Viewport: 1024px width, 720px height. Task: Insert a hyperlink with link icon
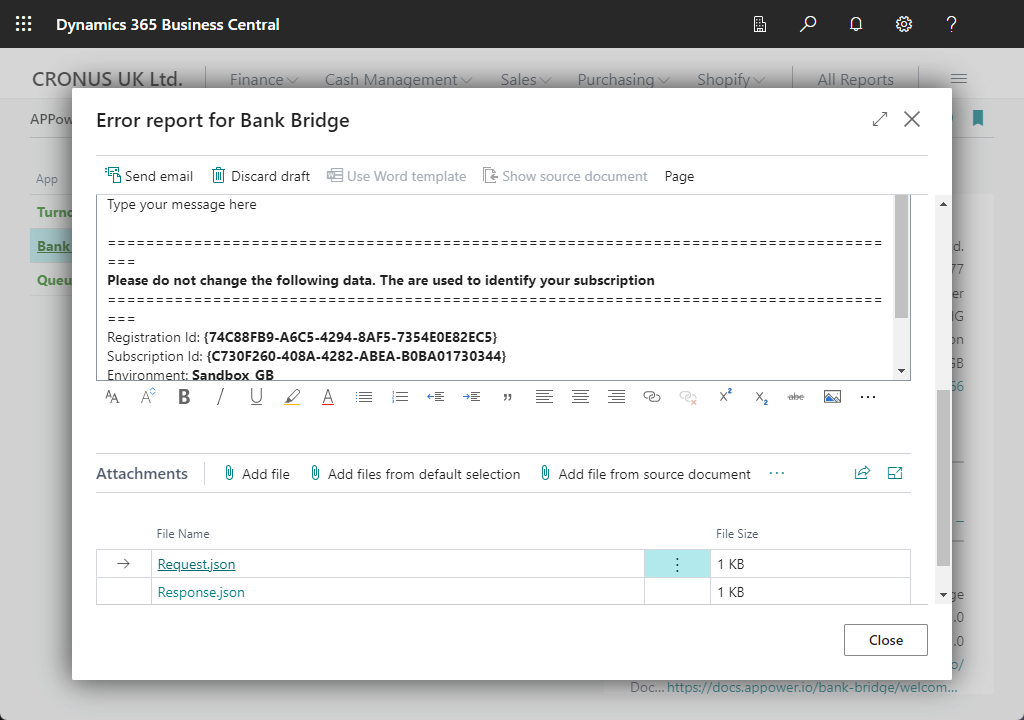pyautogui.click(x=652, y=397)
